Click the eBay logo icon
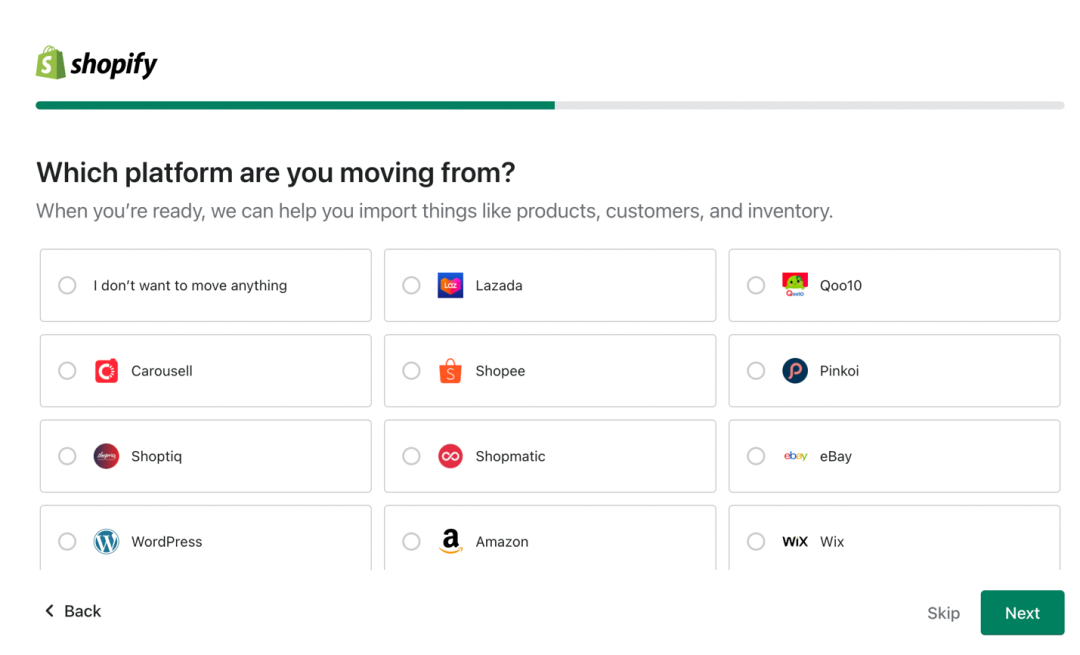 pyautogui.click(x=795, y=456)
